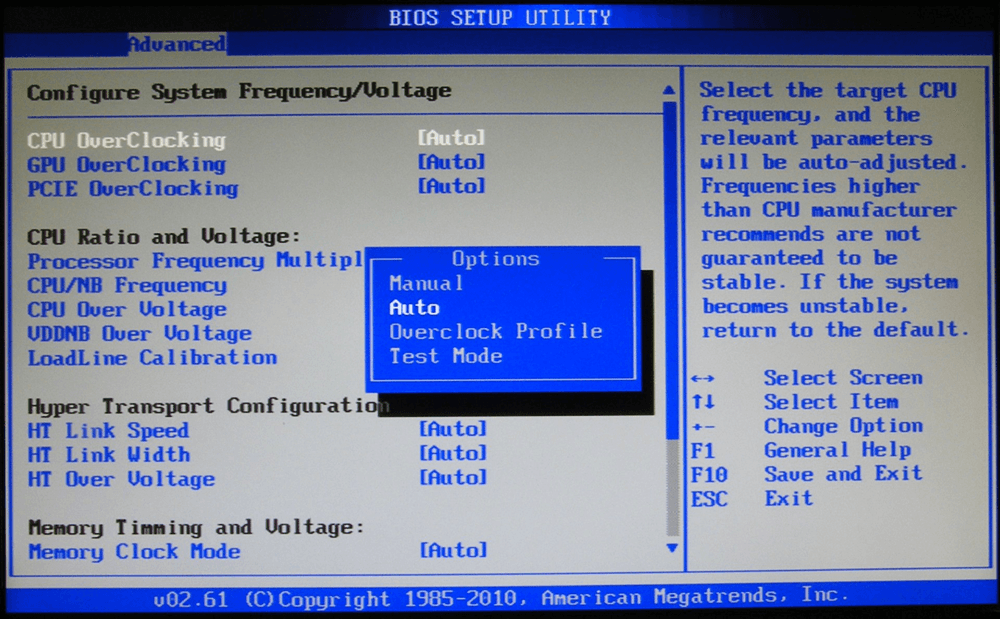This screenshot has width=1000, height=619.
Task: Open GPU OverClocking [Auto] value
Action: point(452,162)
